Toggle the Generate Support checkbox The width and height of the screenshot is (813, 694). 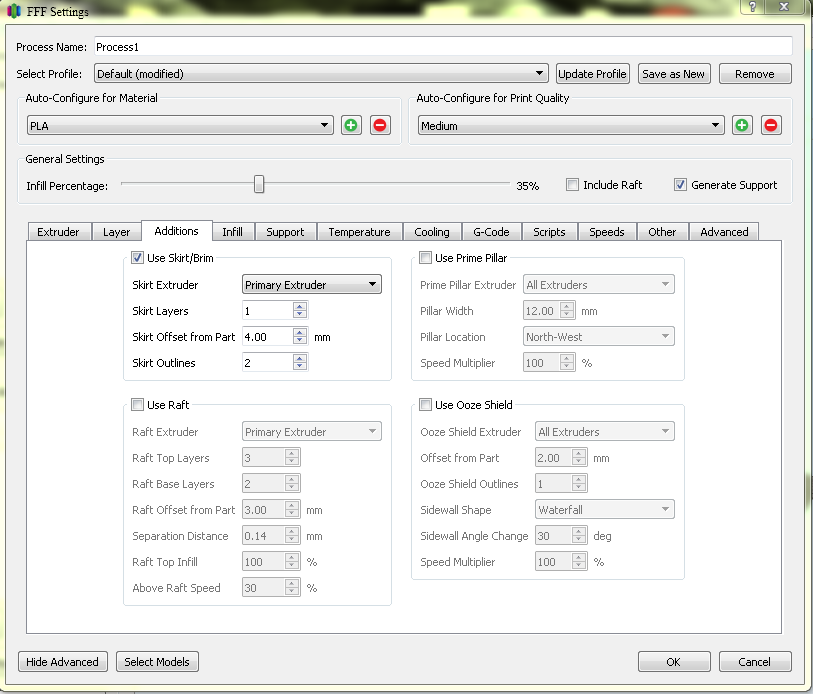tap(680, 185)
